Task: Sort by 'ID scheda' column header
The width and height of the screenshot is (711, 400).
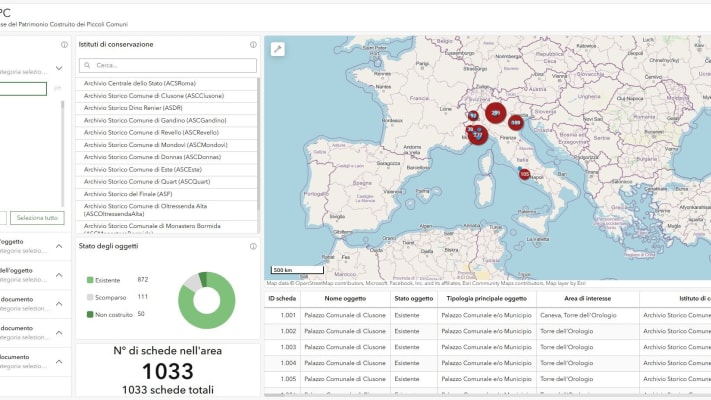Action: pyautogui.click(x=282, y=298)
